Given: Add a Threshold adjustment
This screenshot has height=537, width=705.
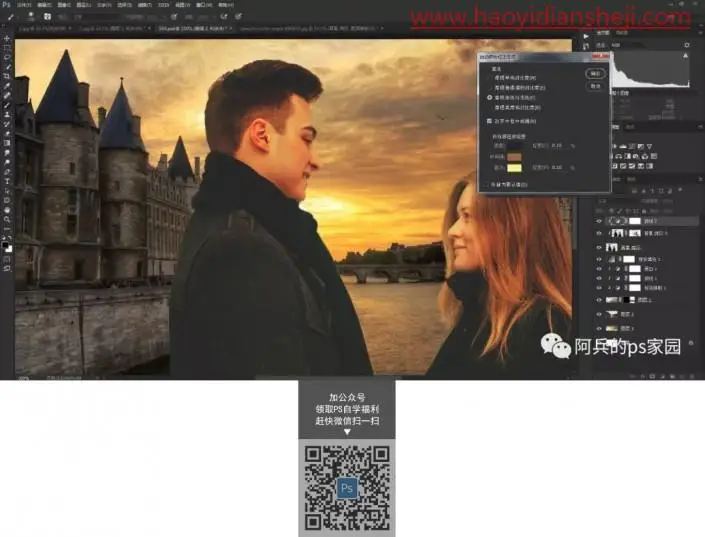Looking at the screenshot, I should (x=632, y=166).
